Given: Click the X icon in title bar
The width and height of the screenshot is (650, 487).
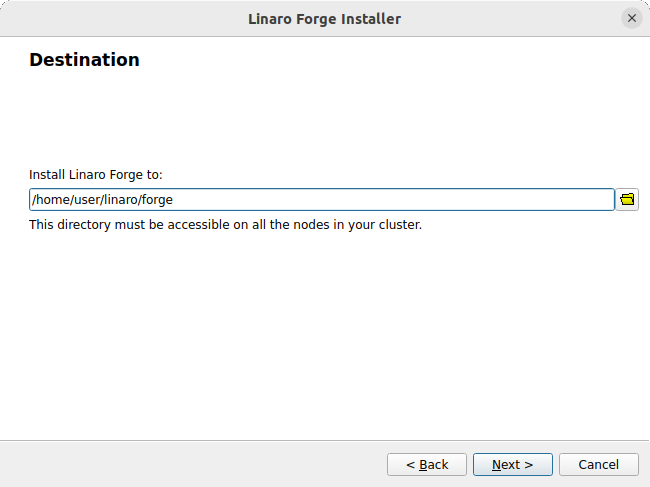Looking at the screenshot, I should tap(632, 18).
